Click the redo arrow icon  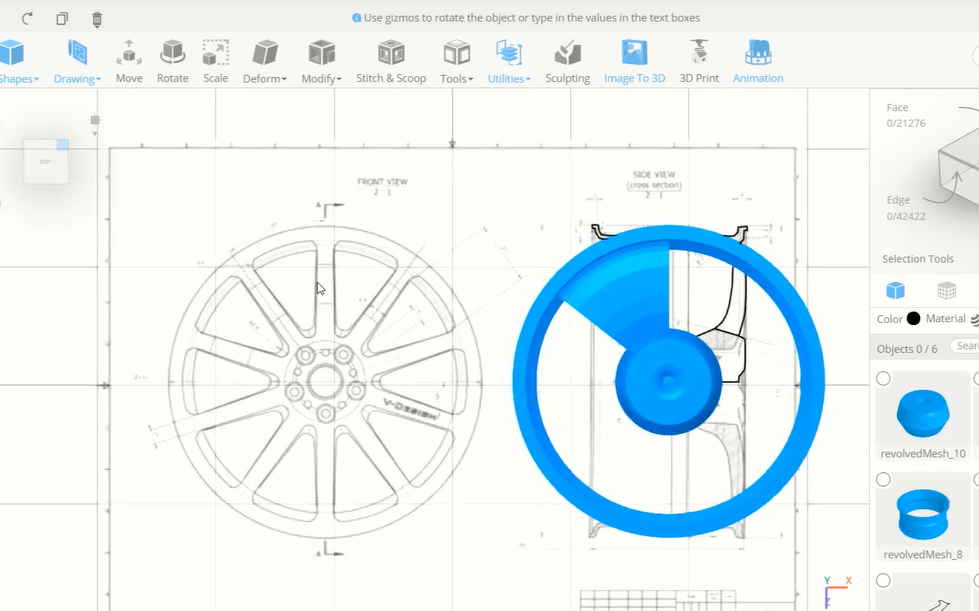[x=26, y=18]
